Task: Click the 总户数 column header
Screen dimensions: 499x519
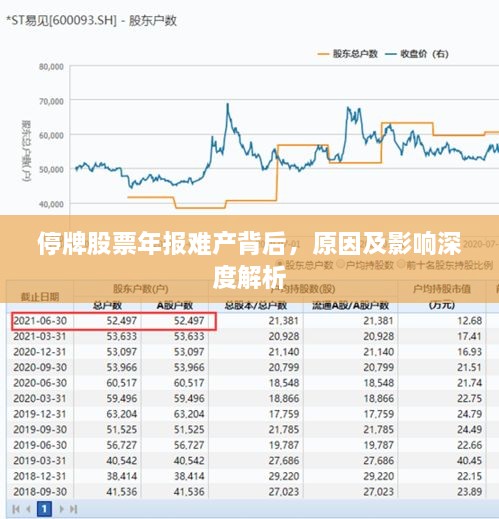Action: pos(107,305)
